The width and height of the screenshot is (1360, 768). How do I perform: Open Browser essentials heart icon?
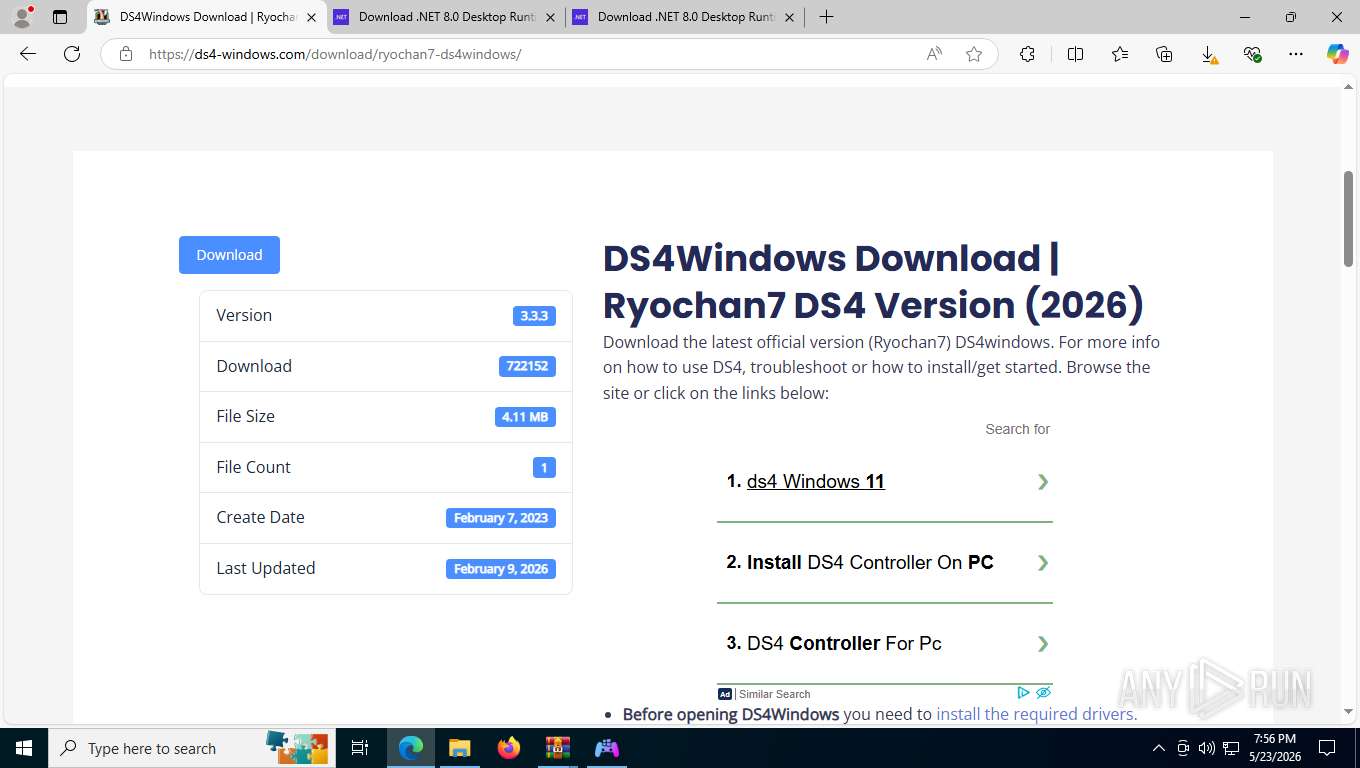click(1252, 54)
